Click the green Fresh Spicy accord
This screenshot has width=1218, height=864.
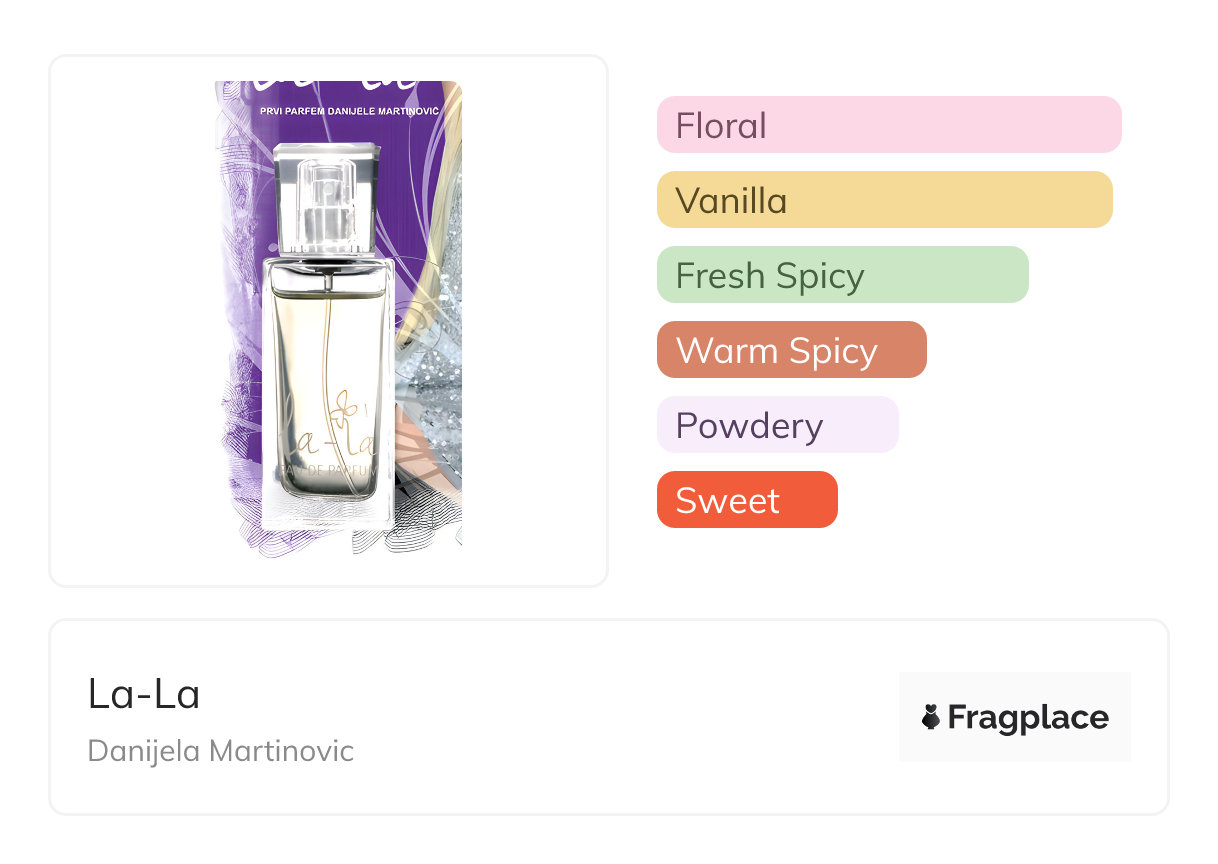pos(842,275)
